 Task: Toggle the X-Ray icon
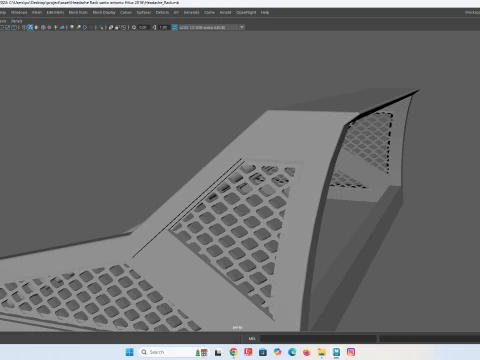(x=110, y=27)
